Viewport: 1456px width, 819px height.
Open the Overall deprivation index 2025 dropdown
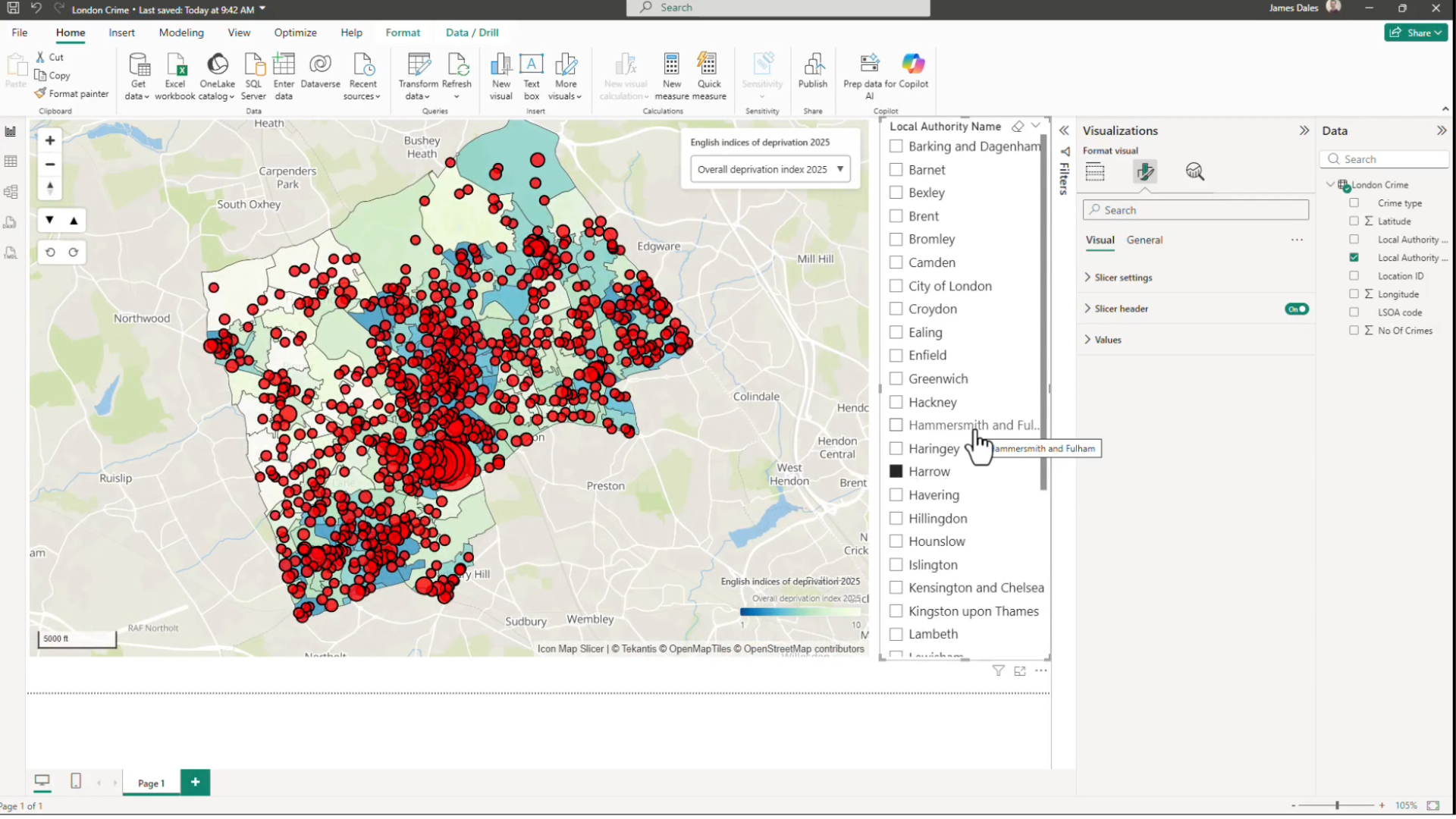[x=840, y=169]
